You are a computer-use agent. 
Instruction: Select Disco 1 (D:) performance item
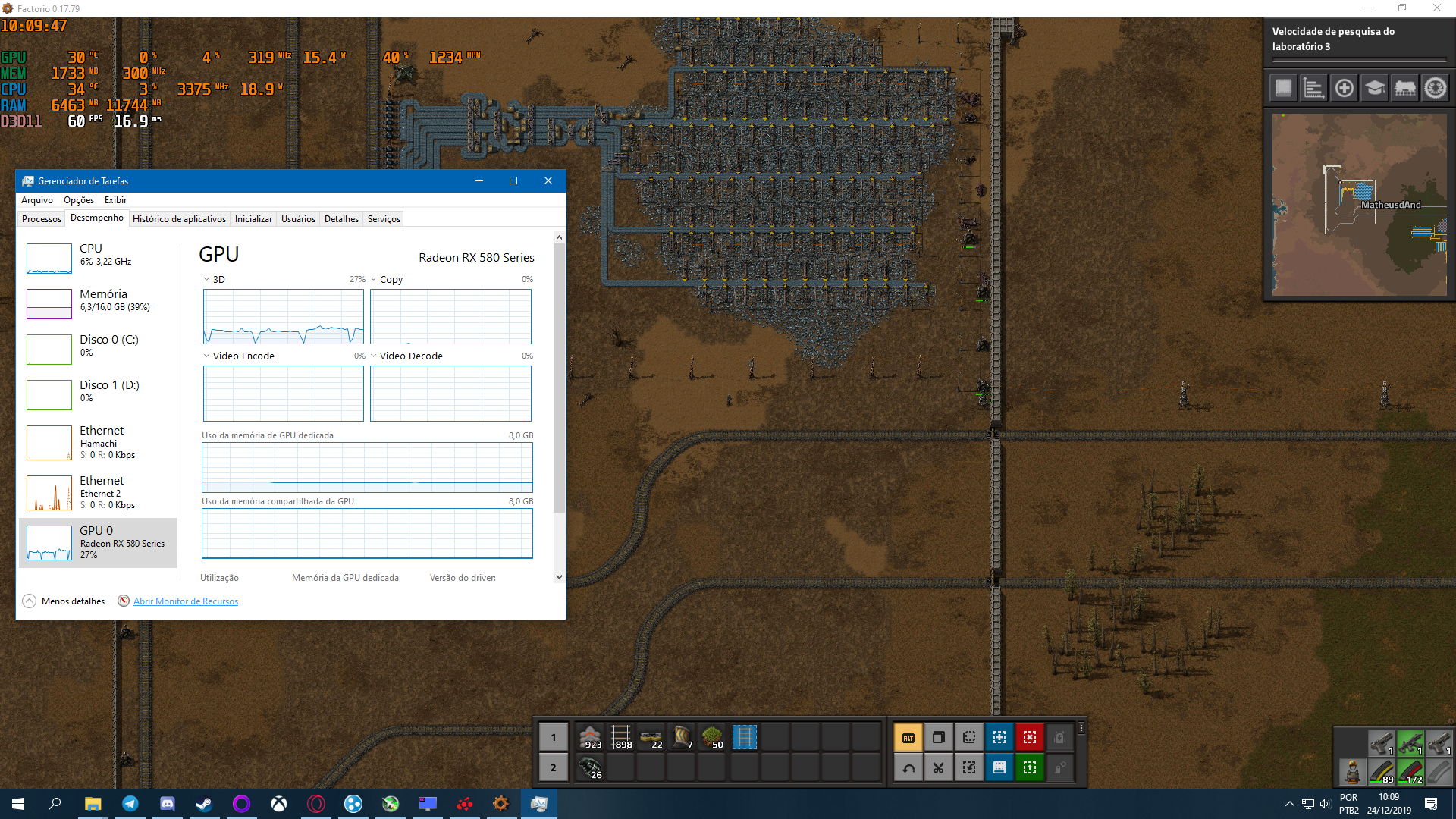pos(98,395)
